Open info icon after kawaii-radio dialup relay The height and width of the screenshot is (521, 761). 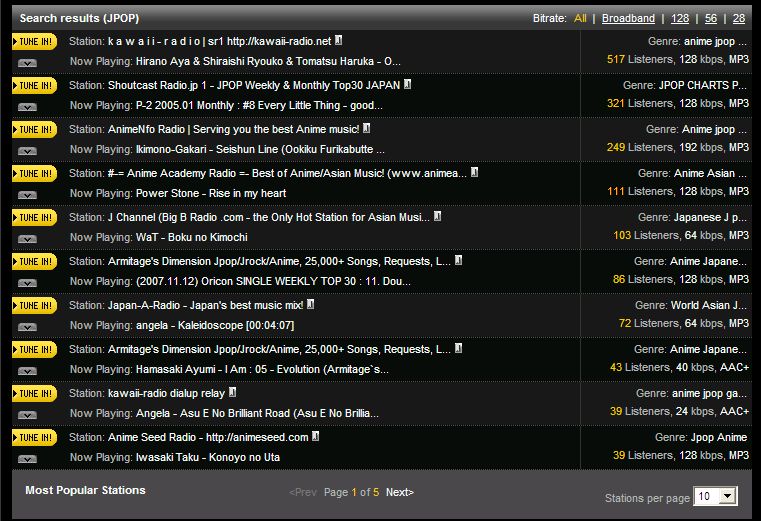click(x=233, y=392)
